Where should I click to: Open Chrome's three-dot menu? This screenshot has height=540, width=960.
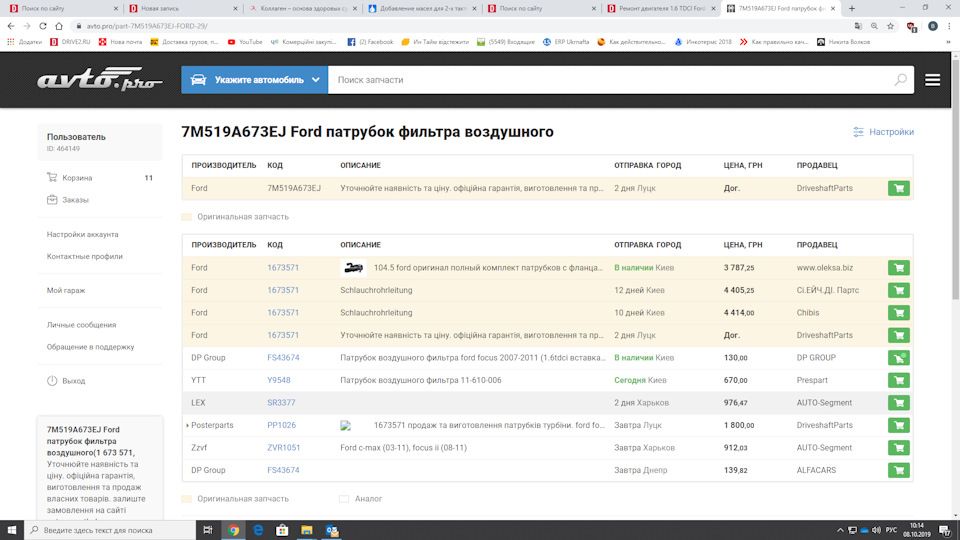949,26
